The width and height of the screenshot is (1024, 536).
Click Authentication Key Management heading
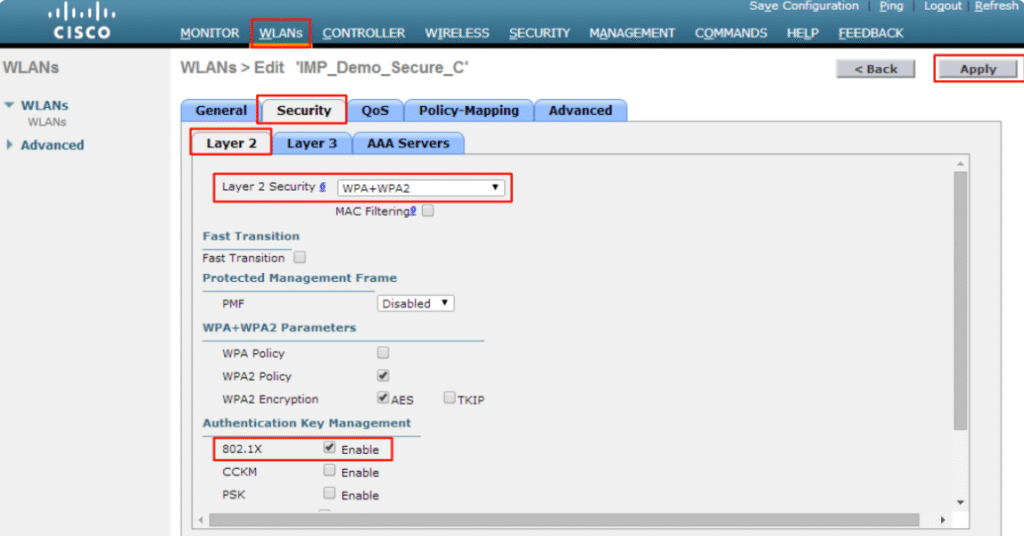pyautogui.click(x=306, y=423)
